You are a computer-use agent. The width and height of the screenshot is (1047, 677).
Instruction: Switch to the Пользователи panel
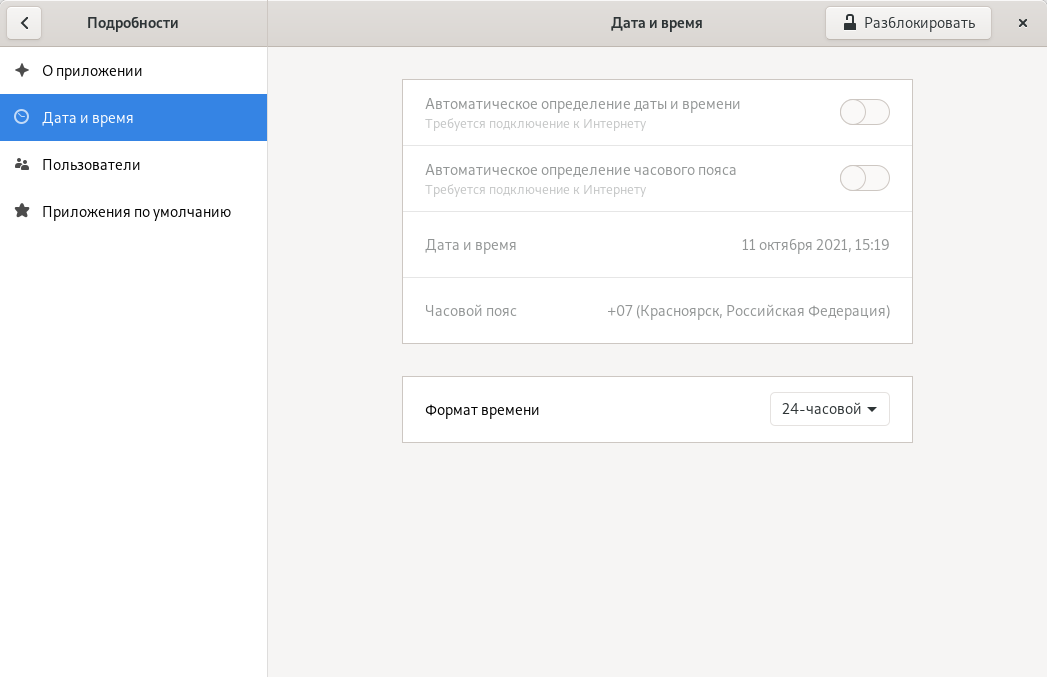coord(91,165)
